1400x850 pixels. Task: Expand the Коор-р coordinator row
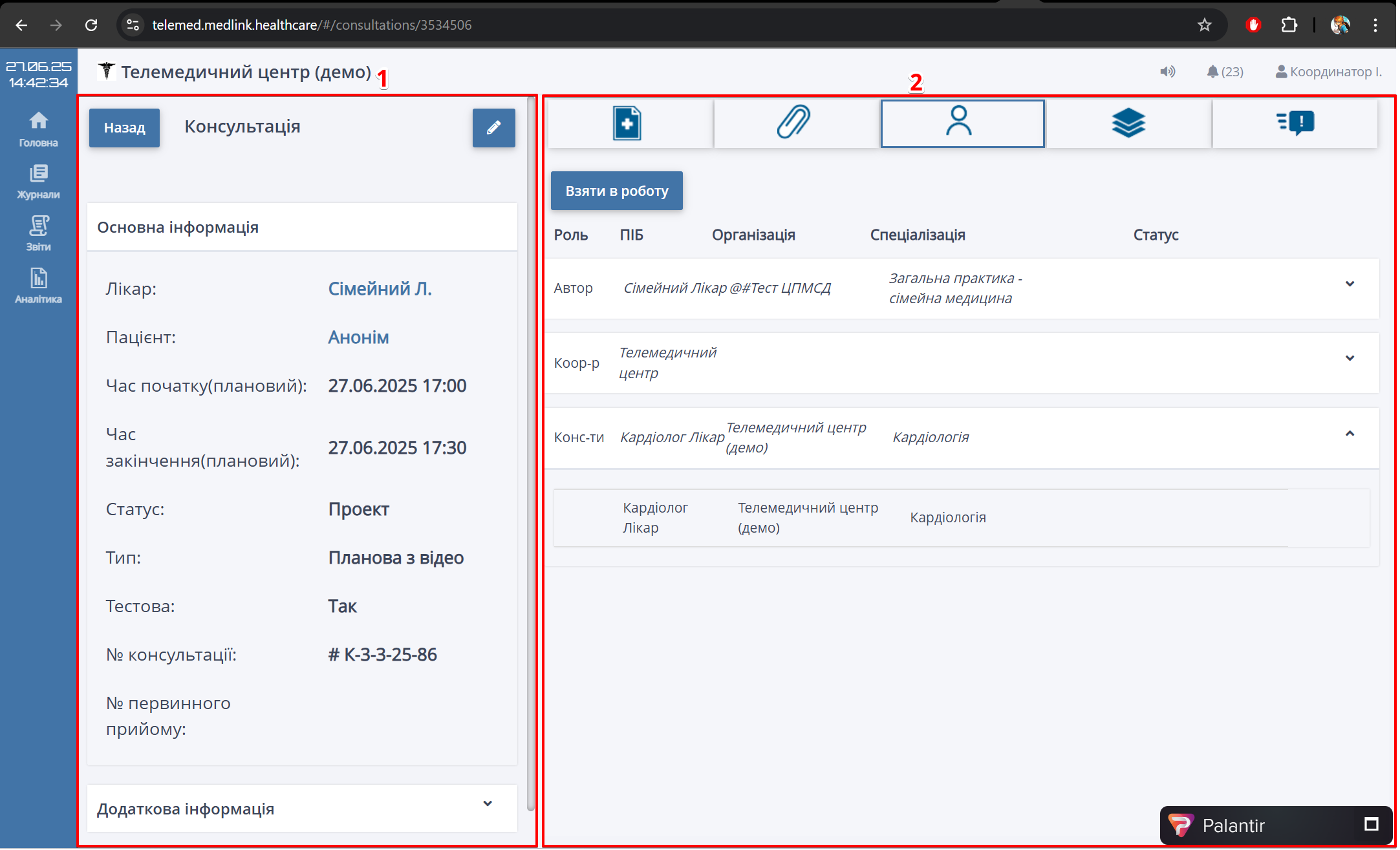pyautogui.click(x=1350, y=358)
